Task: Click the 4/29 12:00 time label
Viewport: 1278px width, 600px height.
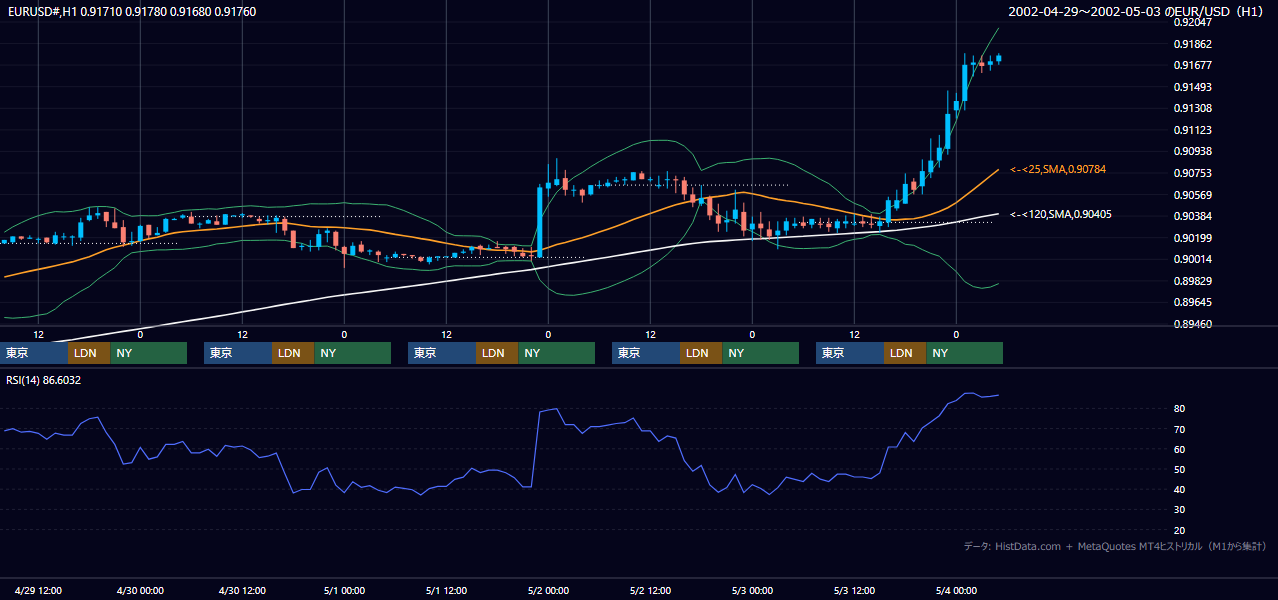Action: click(39, 590)
